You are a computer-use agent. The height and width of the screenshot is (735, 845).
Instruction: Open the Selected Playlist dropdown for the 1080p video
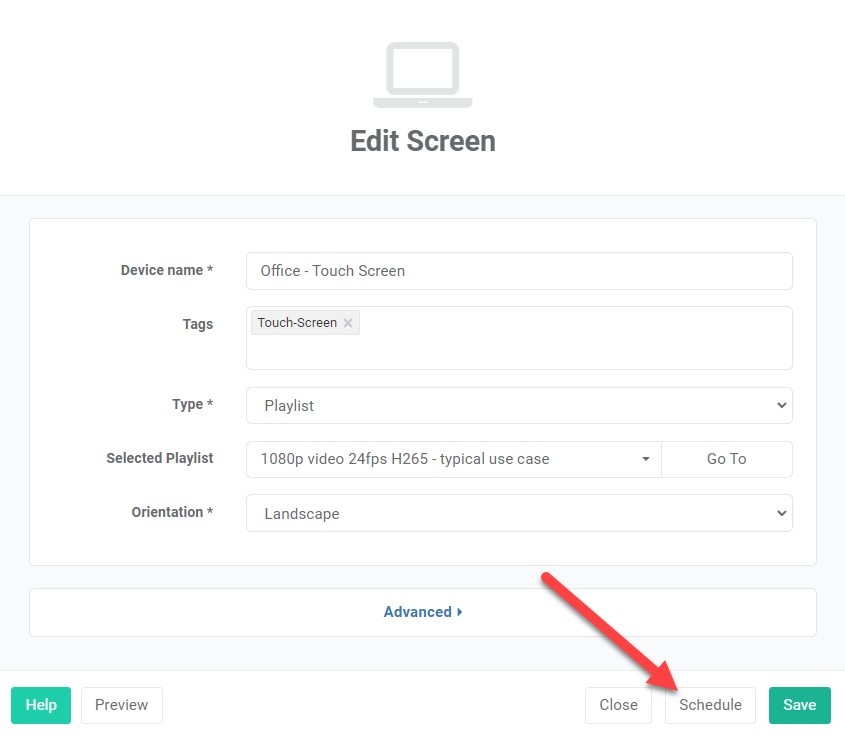tap(454, 459)
